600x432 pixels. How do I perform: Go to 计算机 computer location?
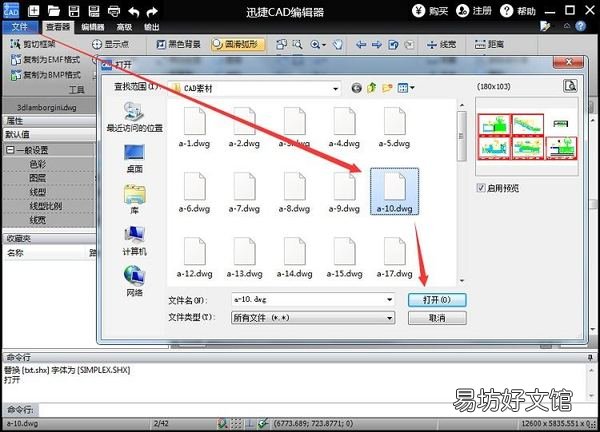pyautogui.click(x=134, y=241)
